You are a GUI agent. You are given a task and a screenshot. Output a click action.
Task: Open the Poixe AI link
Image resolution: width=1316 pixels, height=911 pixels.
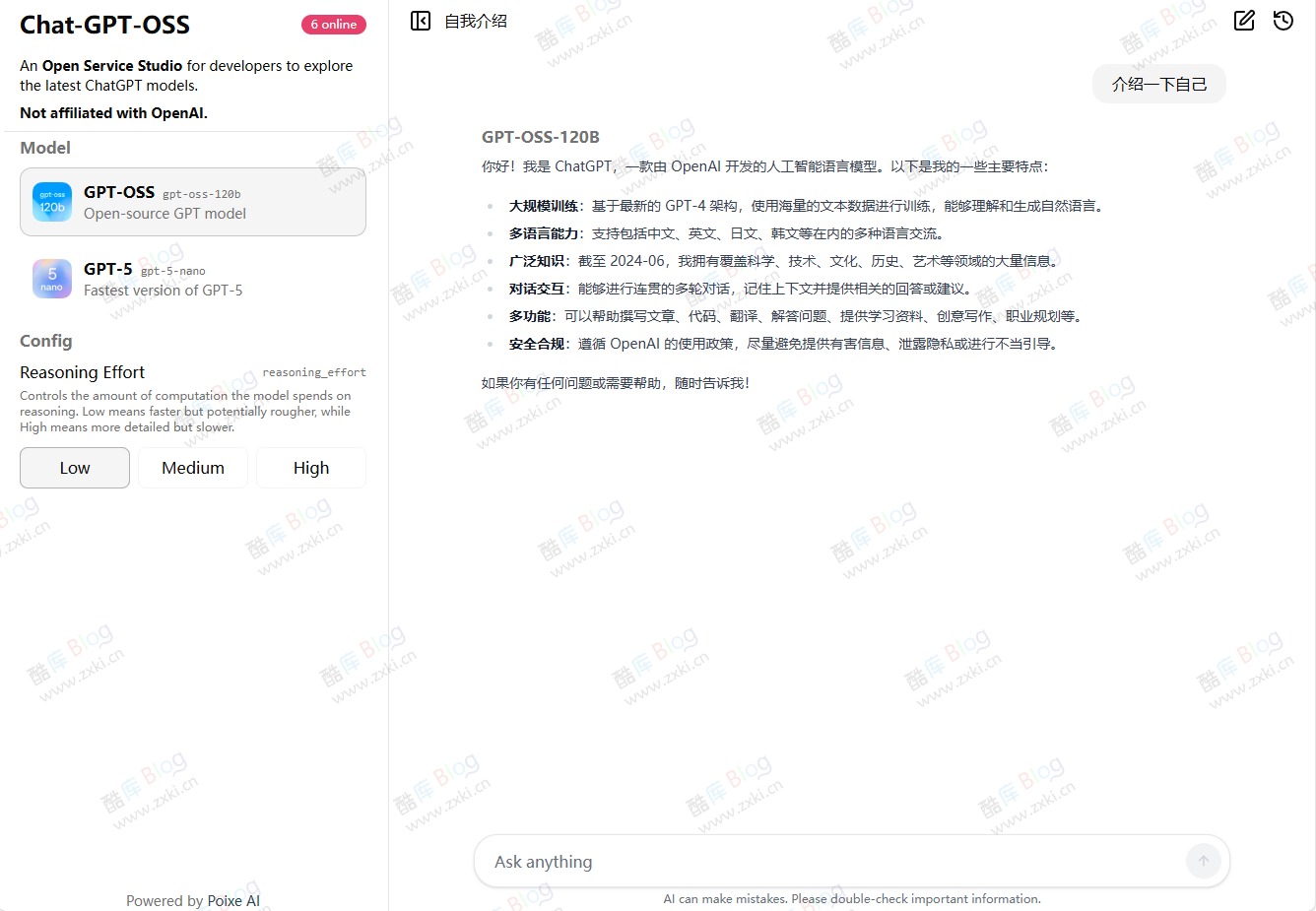pyautogui.click(x=233, y=900)
